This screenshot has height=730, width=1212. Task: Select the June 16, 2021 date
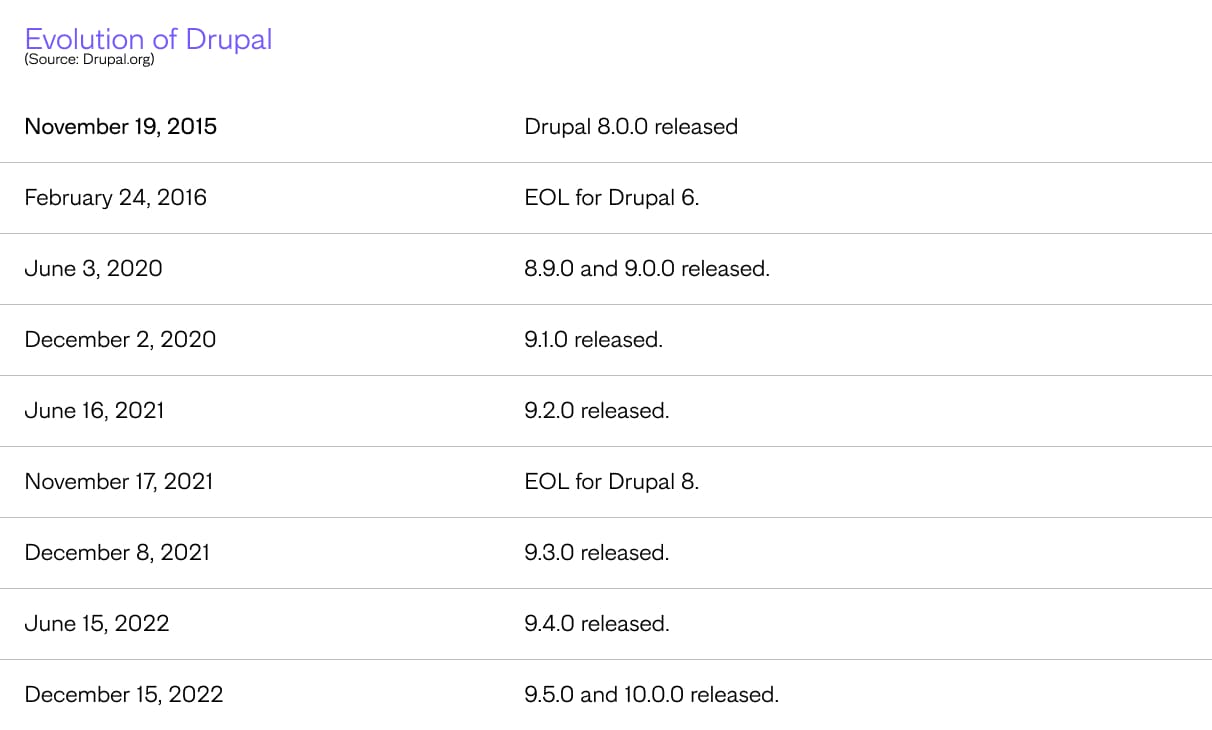[94, 411]
